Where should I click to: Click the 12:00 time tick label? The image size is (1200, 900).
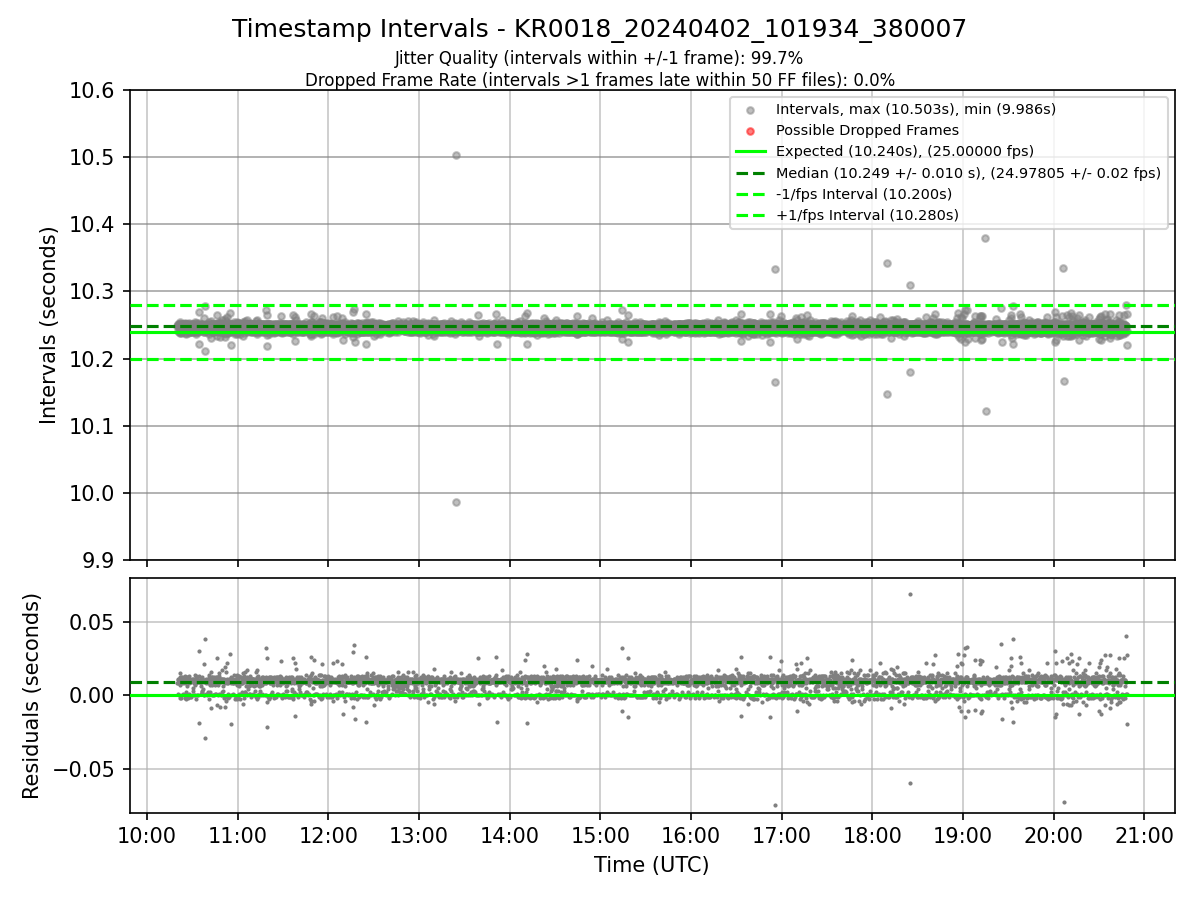click(x=328, y=837)
